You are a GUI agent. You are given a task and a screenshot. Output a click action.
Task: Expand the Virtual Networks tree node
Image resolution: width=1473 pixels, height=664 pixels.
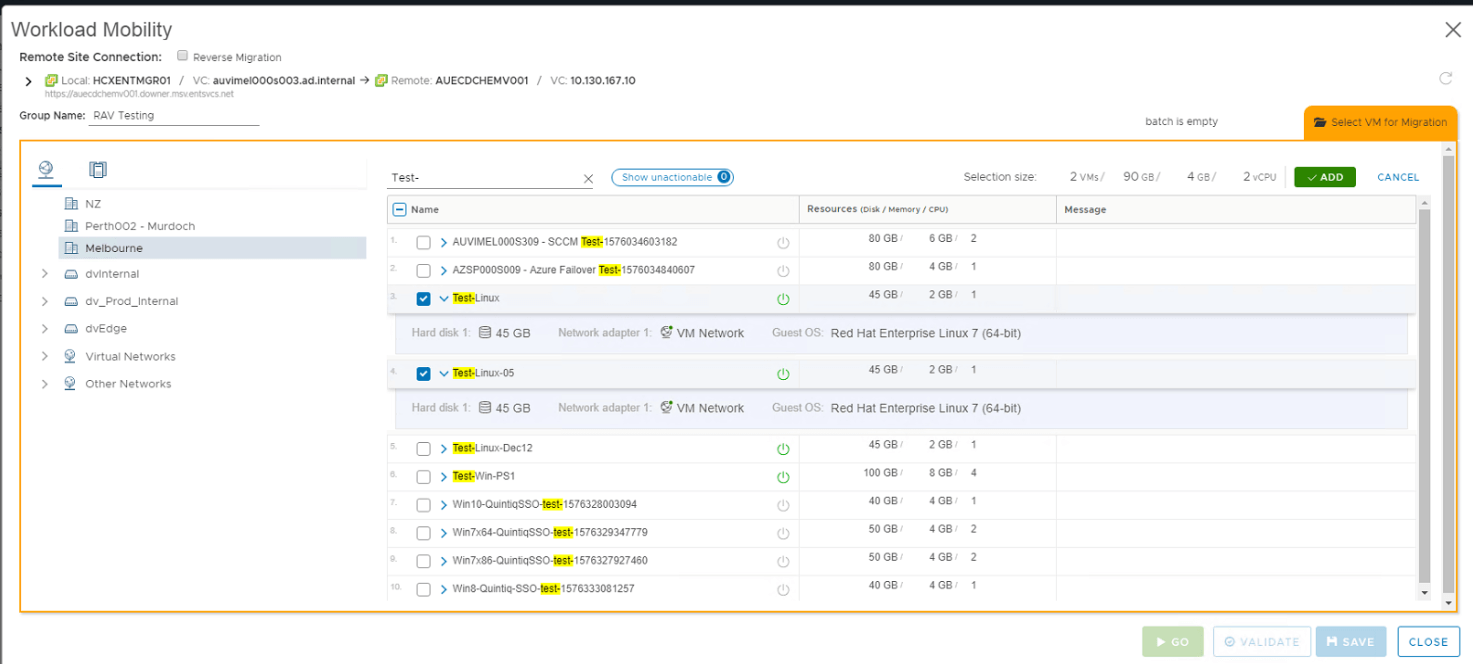coord(45,357)
